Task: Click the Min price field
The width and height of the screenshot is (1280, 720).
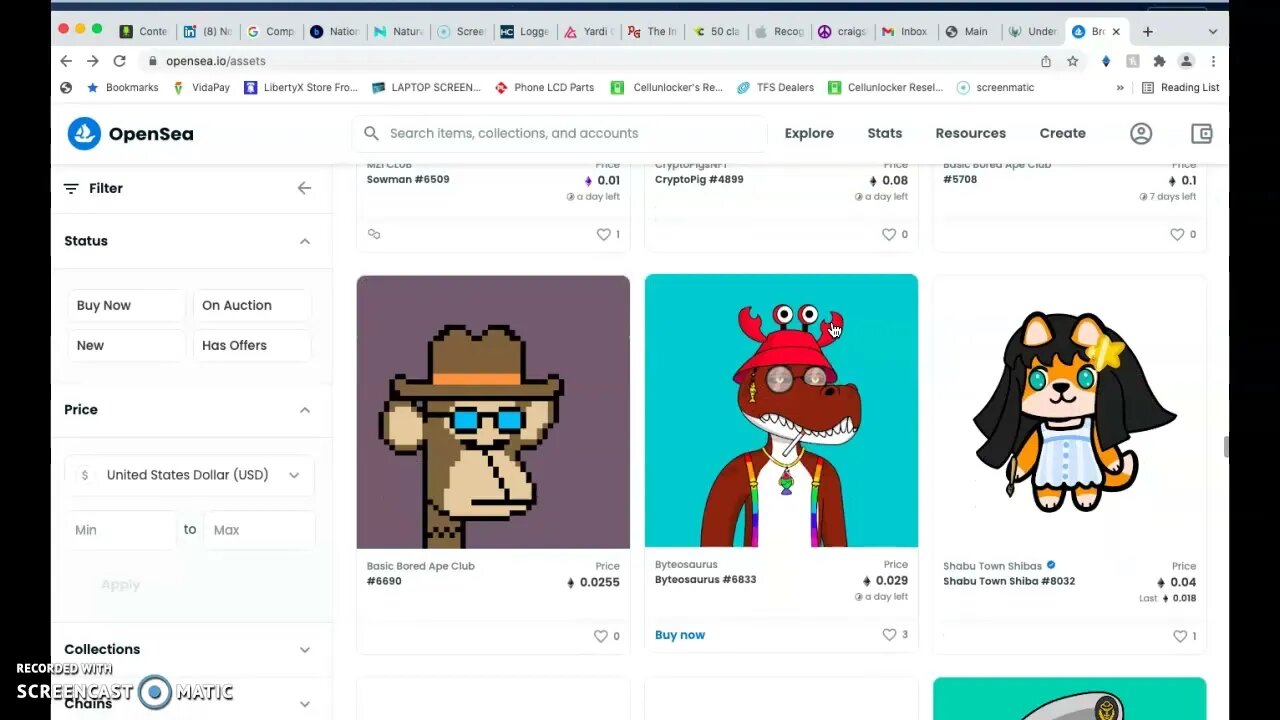Action: 121,530
